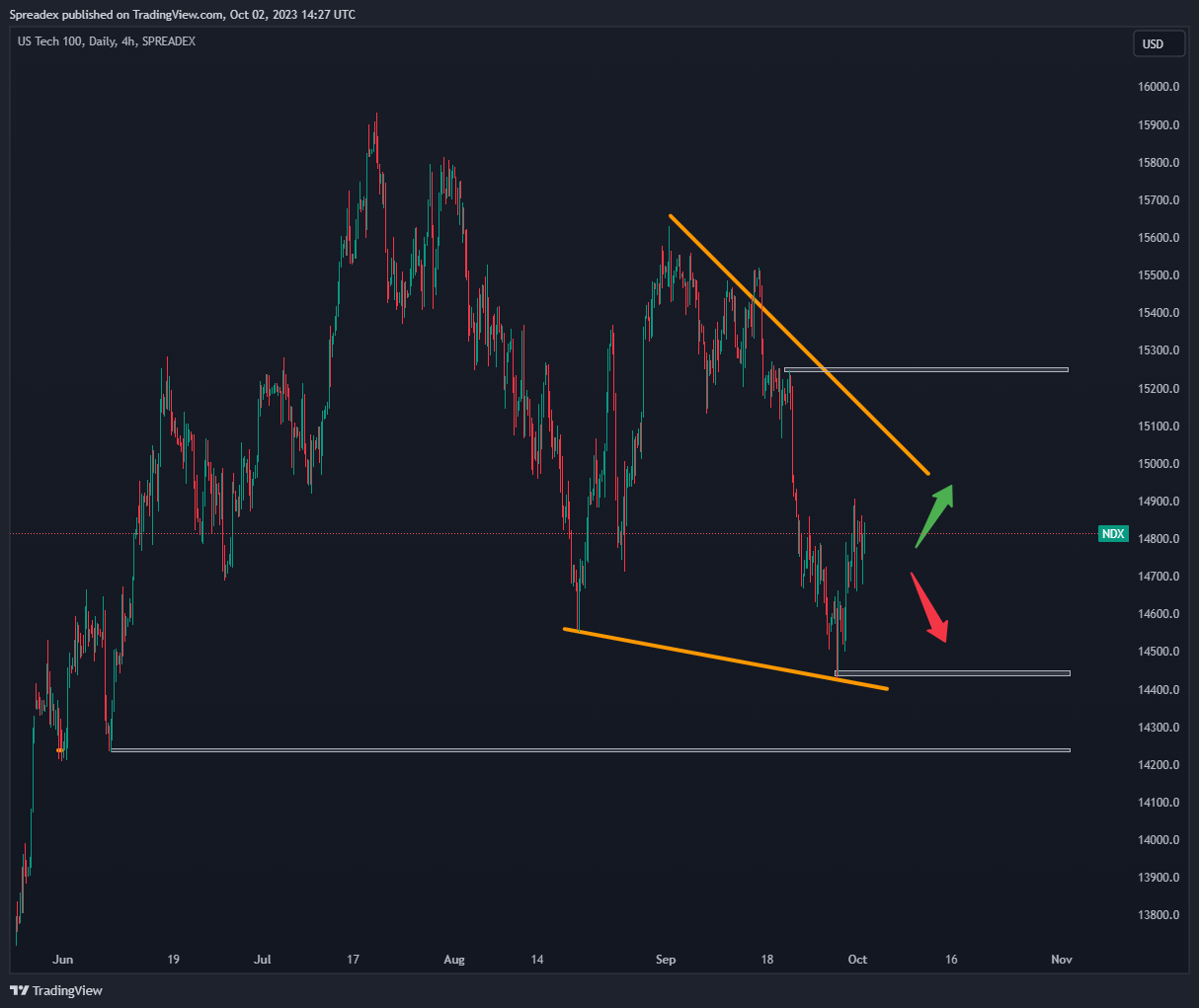Click the TradingView logo at bottom left
This screenshot has height=1008, width=1199.
tap(56, 990)
